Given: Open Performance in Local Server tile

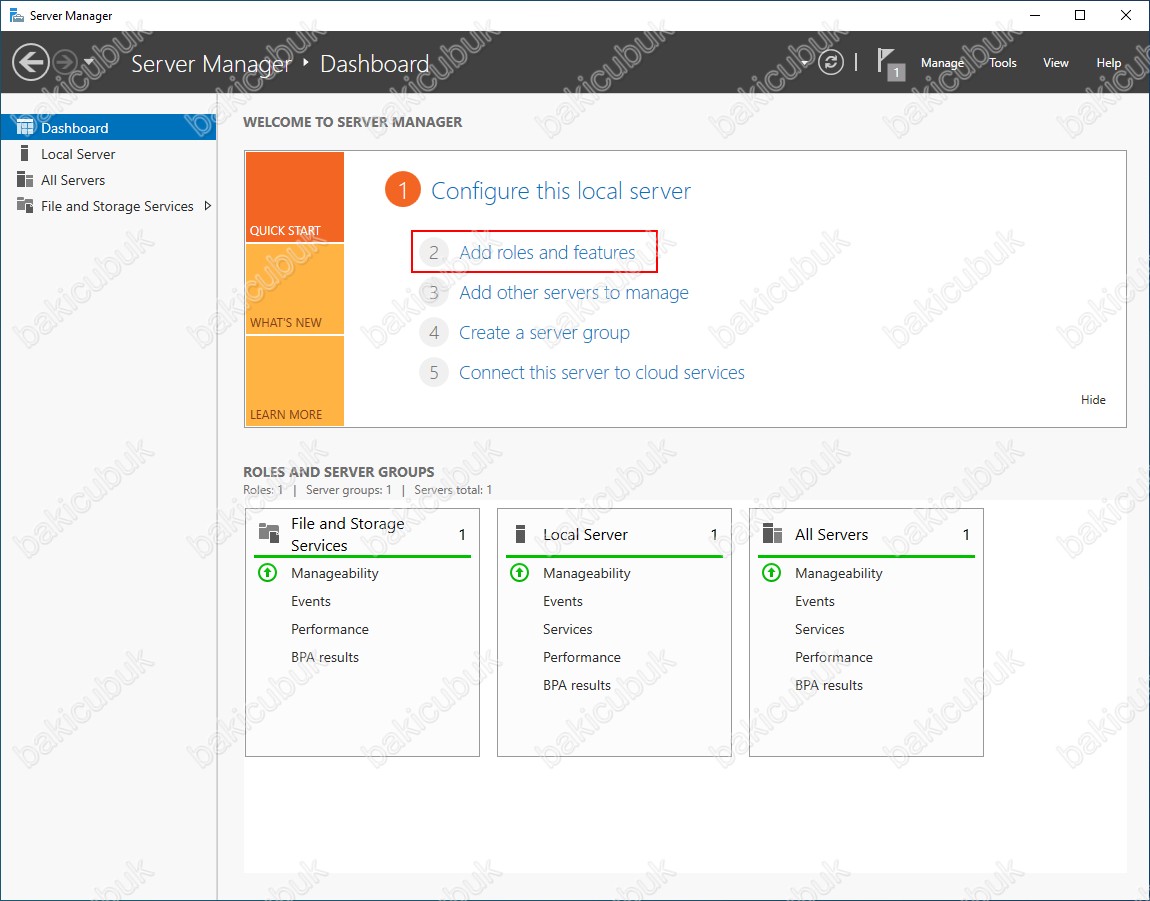Looking at the screenshot, I should click(582, 657).
